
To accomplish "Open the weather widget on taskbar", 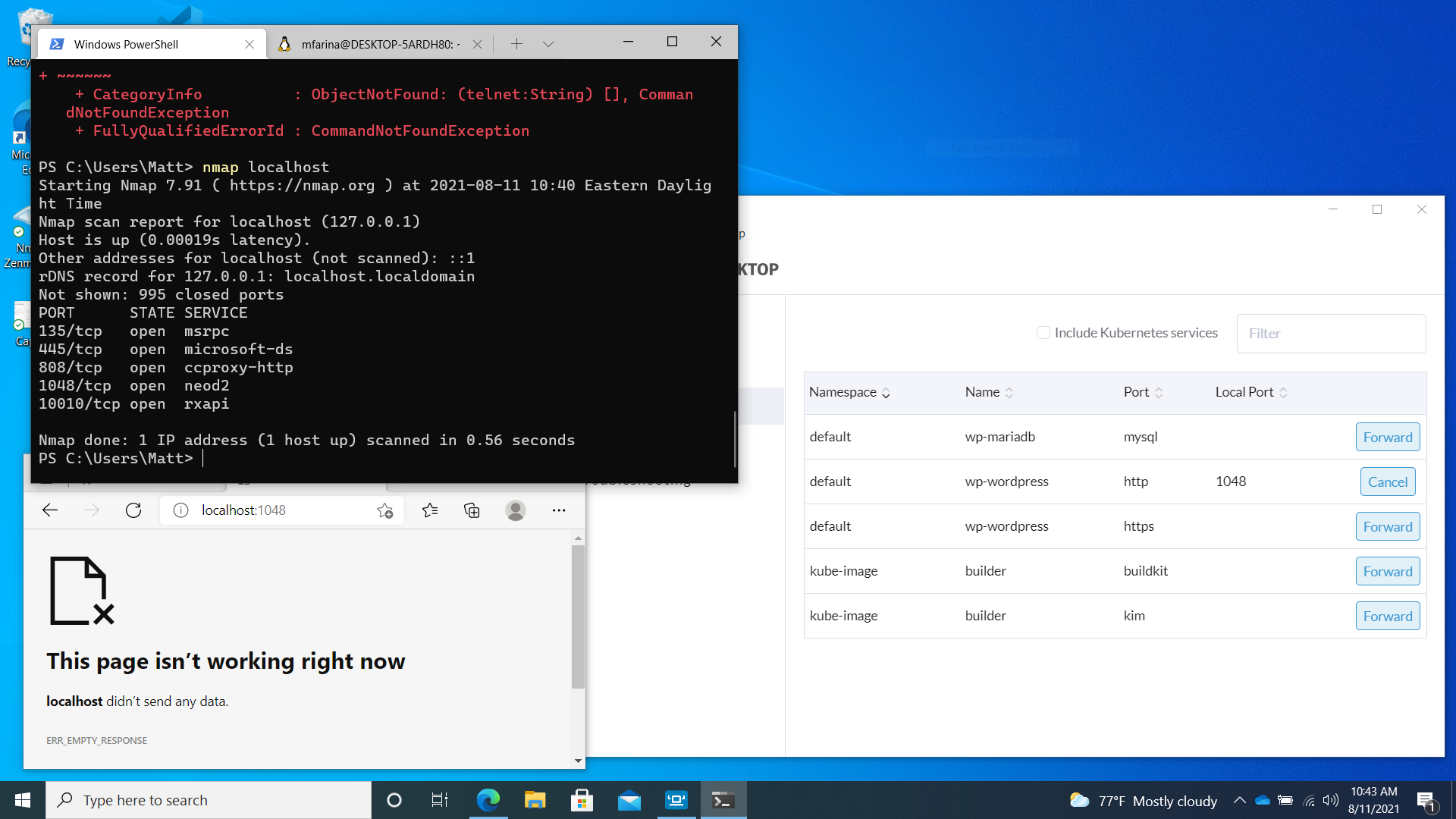I will tap(1143, 801).
